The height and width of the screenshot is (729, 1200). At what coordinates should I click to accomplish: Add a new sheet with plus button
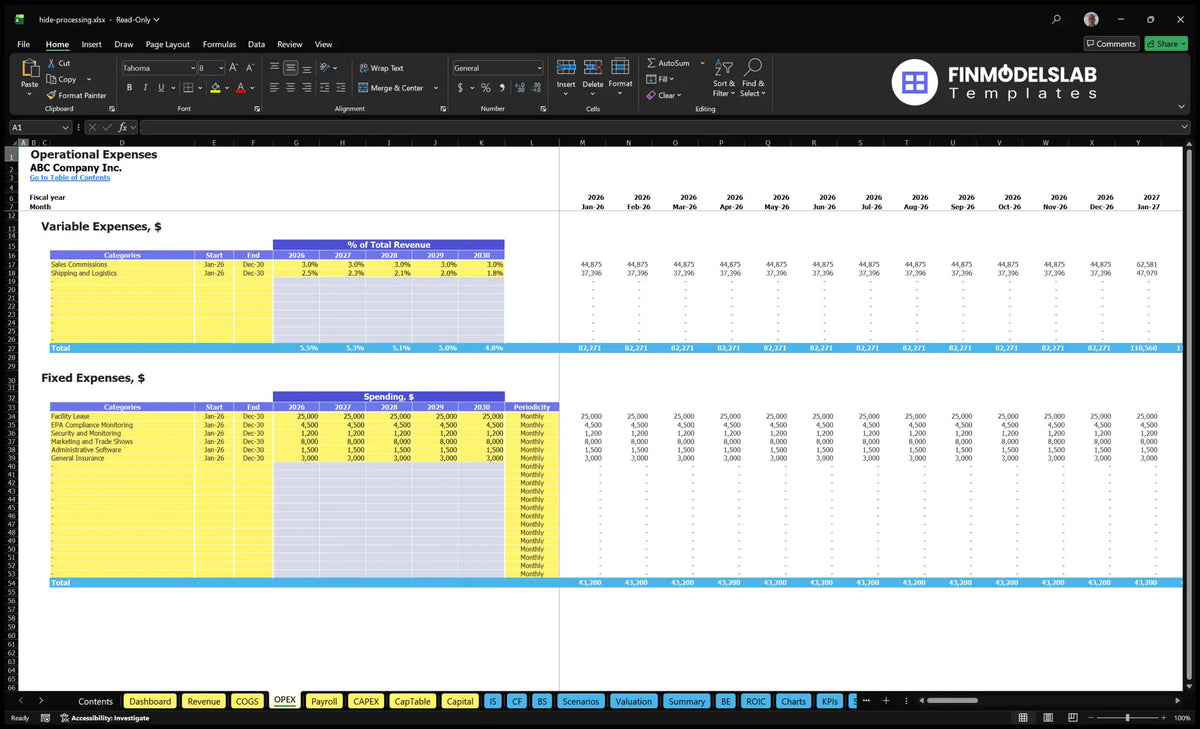click(885, 700)
